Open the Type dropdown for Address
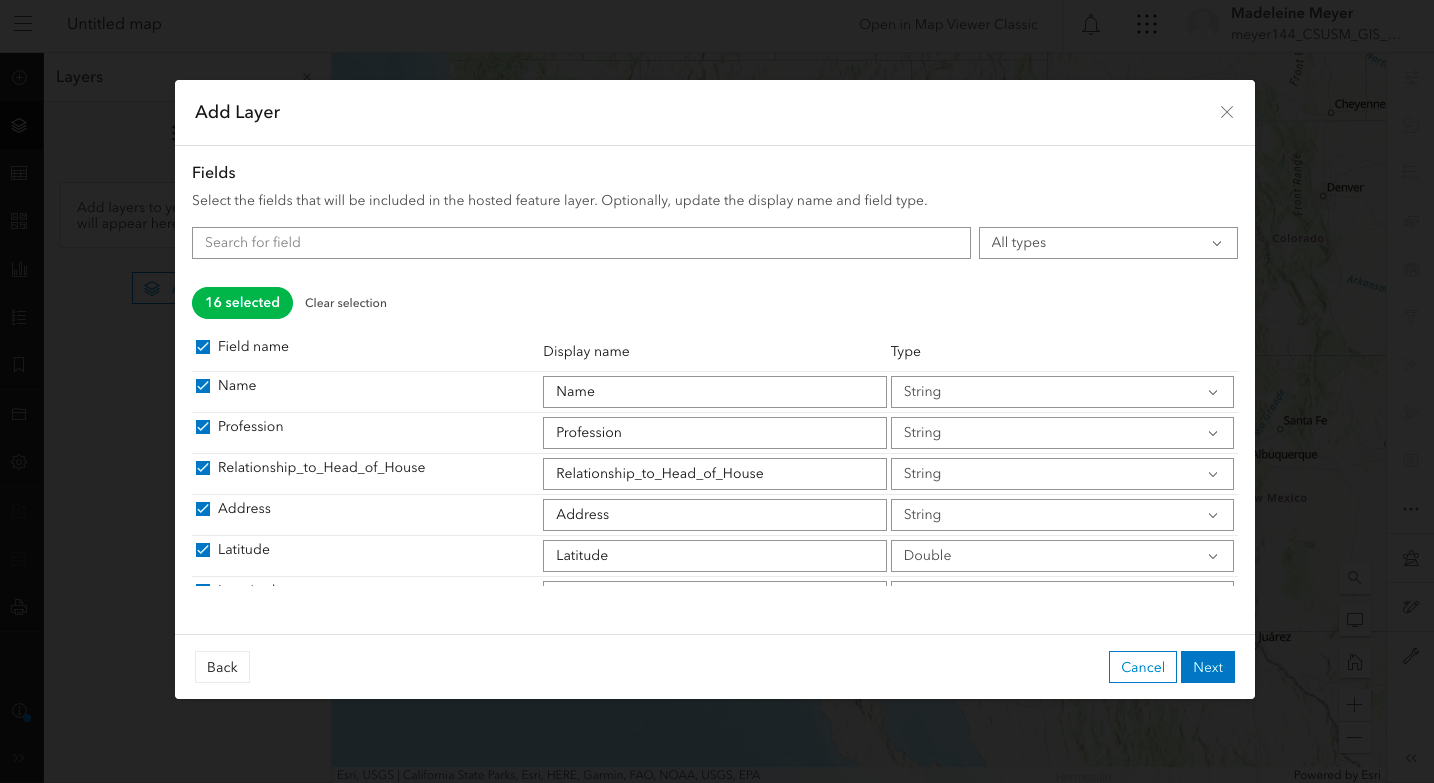The height and width of the screenshot is (783, 1434). [x=1062, y=515]
